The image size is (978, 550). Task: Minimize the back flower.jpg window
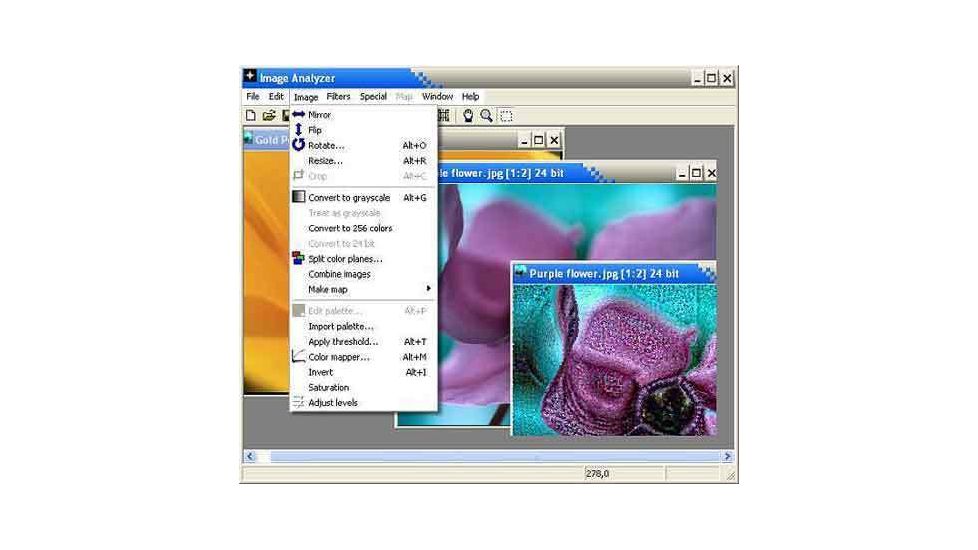(x=682, y=173)
